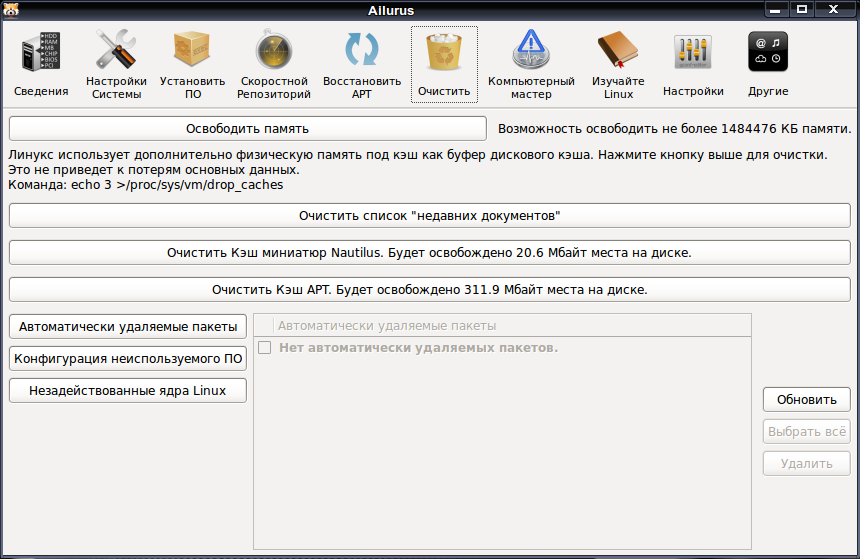Screen dimensions: 860x559
Task: Click the Ailurus red panda titlebar icon
Action: tap(11, 9)
